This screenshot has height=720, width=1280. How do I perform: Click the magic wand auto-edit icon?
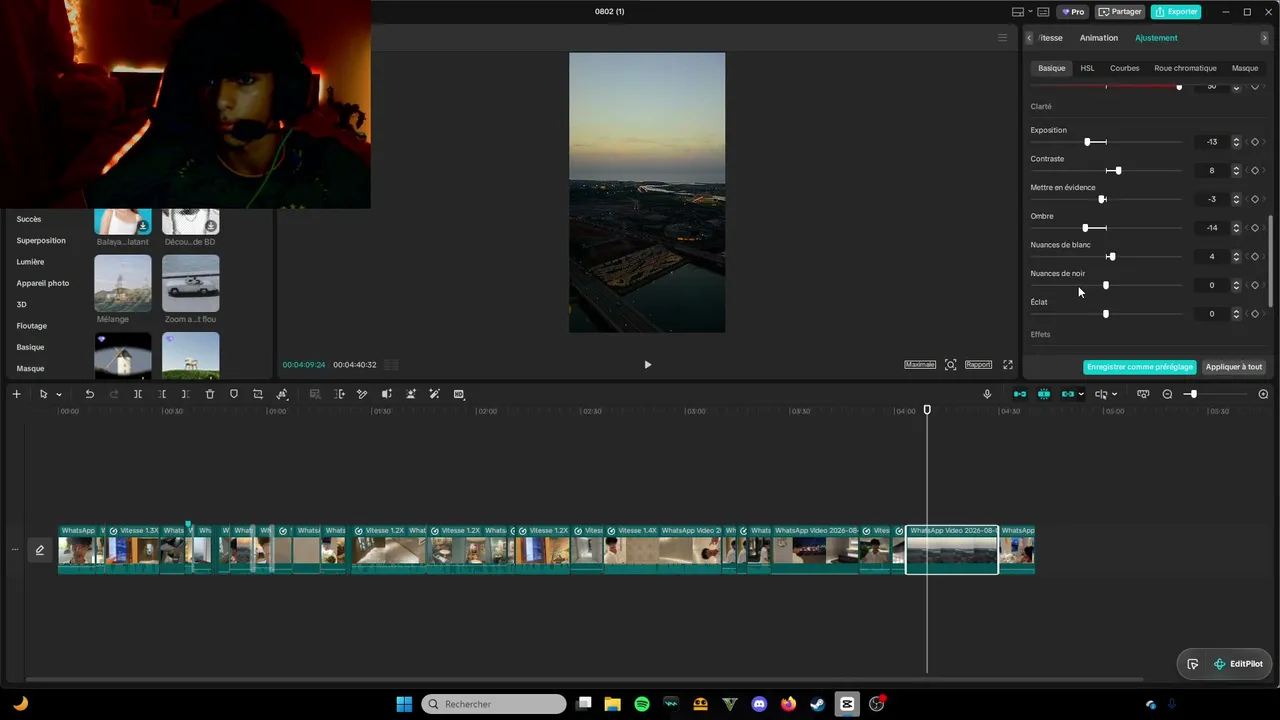coord(435,394)
